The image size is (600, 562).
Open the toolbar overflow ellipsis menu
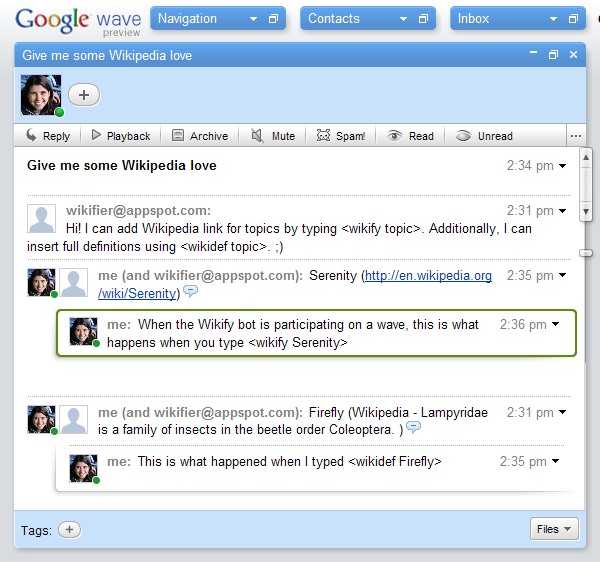coord(576,136)
